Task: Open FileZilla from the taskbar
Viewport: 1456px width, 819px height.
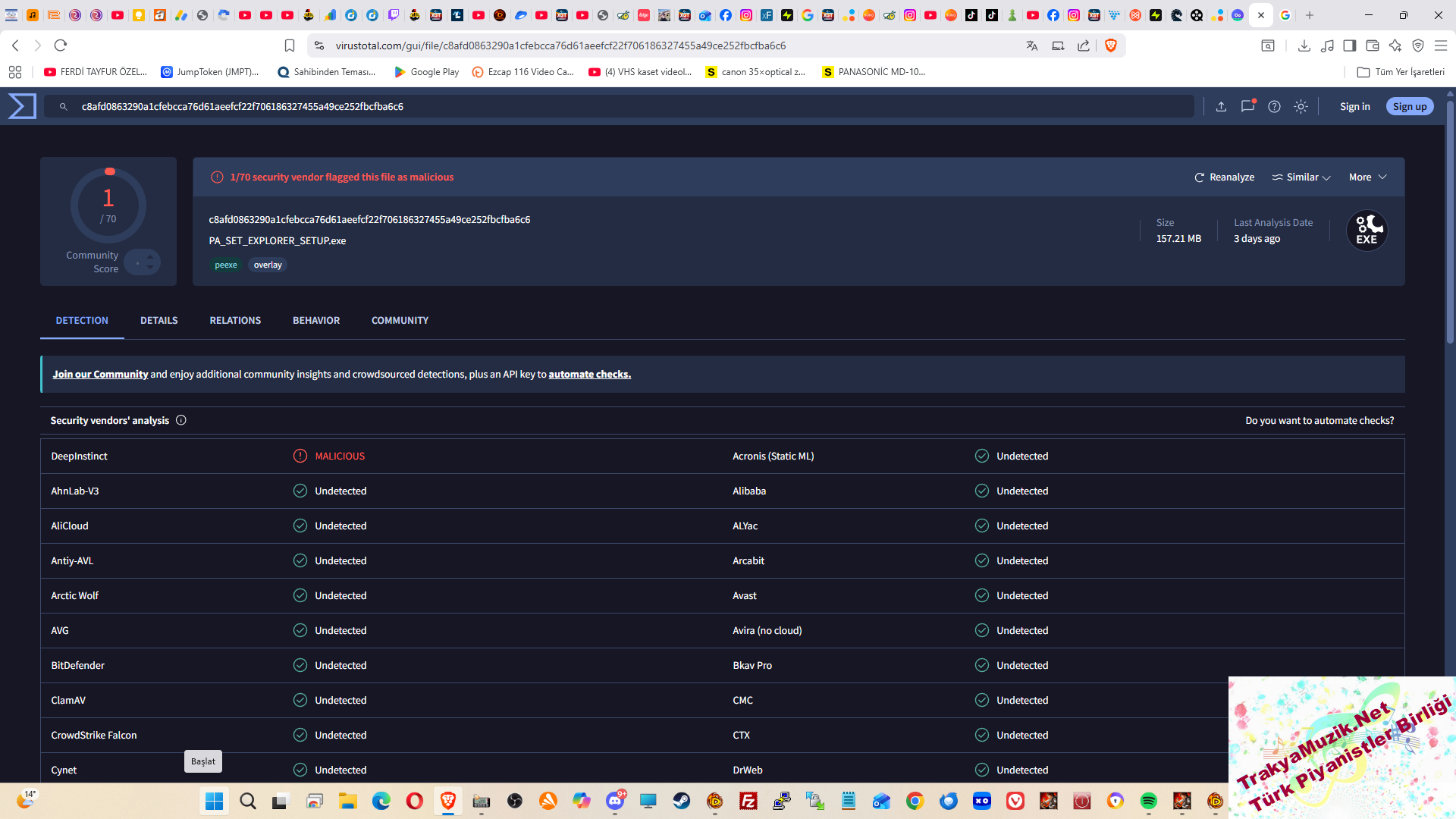Action: (748, 802)
